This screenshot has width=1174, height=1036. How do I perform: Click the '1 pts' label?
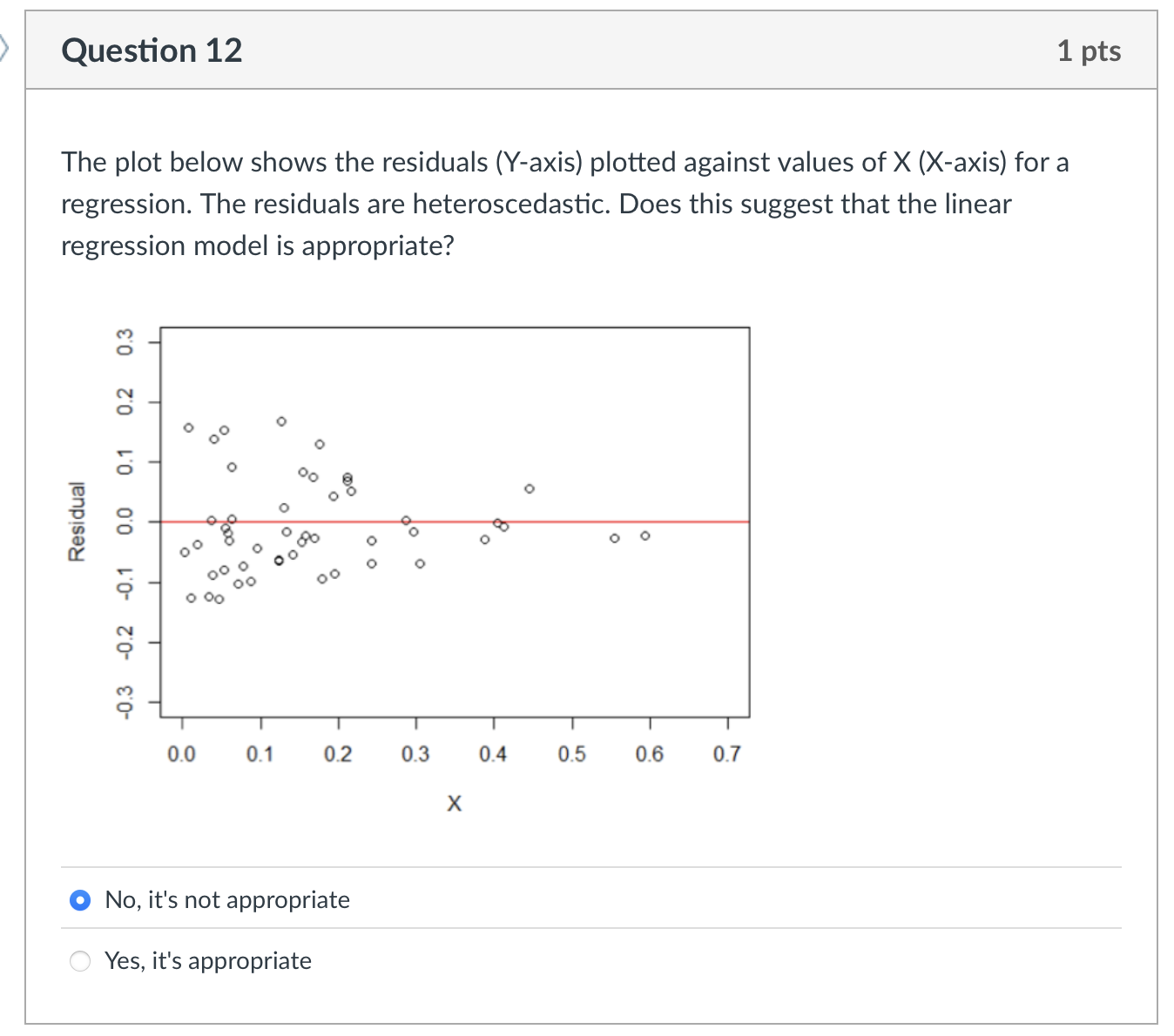(1089, 50)
